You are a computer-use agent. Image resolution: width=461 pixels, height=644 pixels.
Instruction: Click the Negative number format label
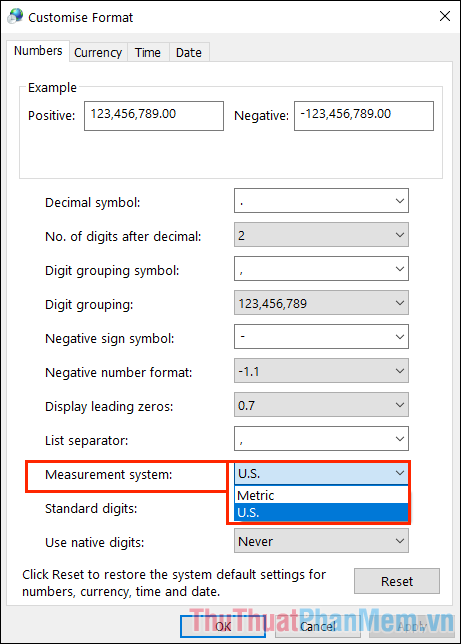coord(119,373)
